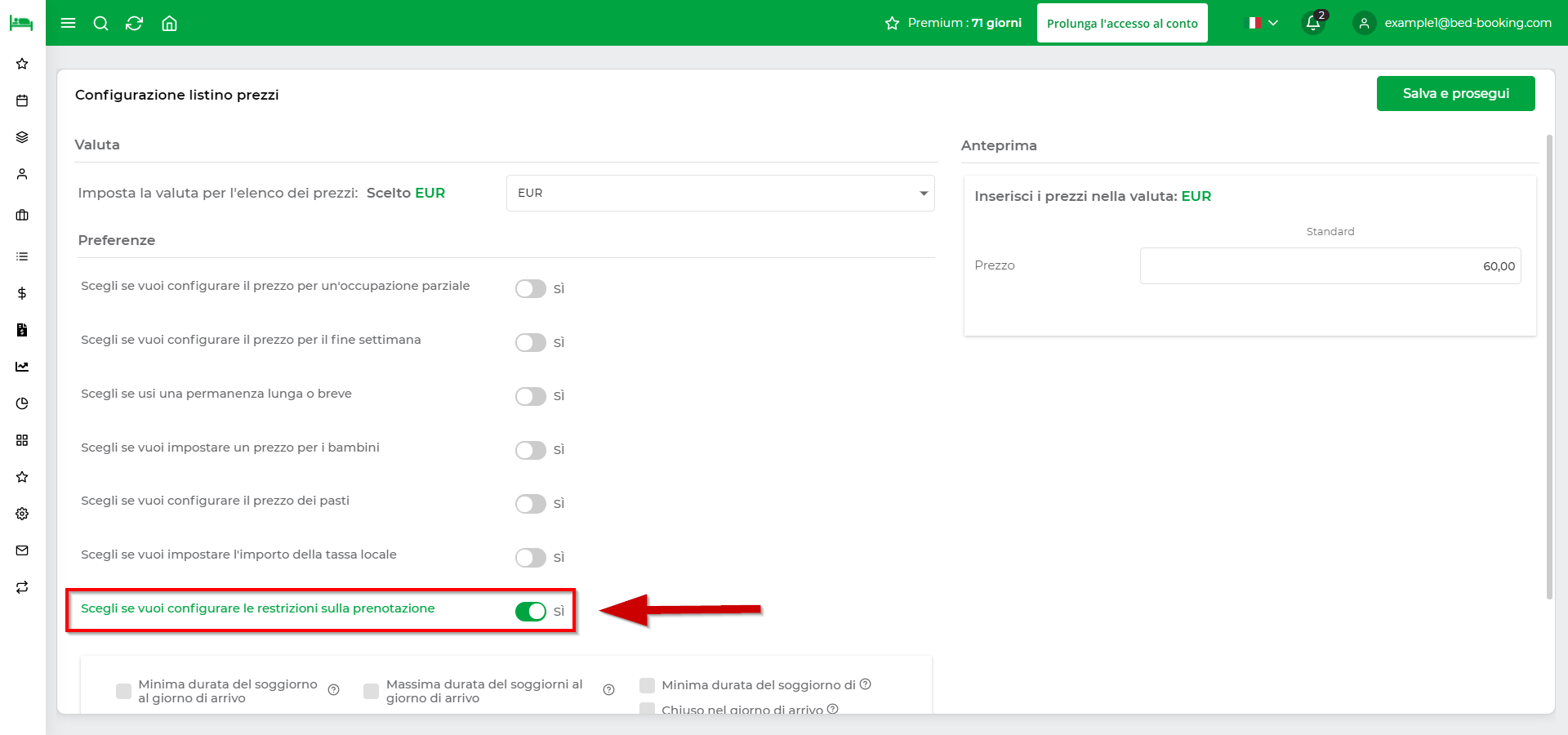This screenshot has width=1568, height=735.
Task: Click Scegli se vuoi impostare tassa locale text
Action: (238, 555)
